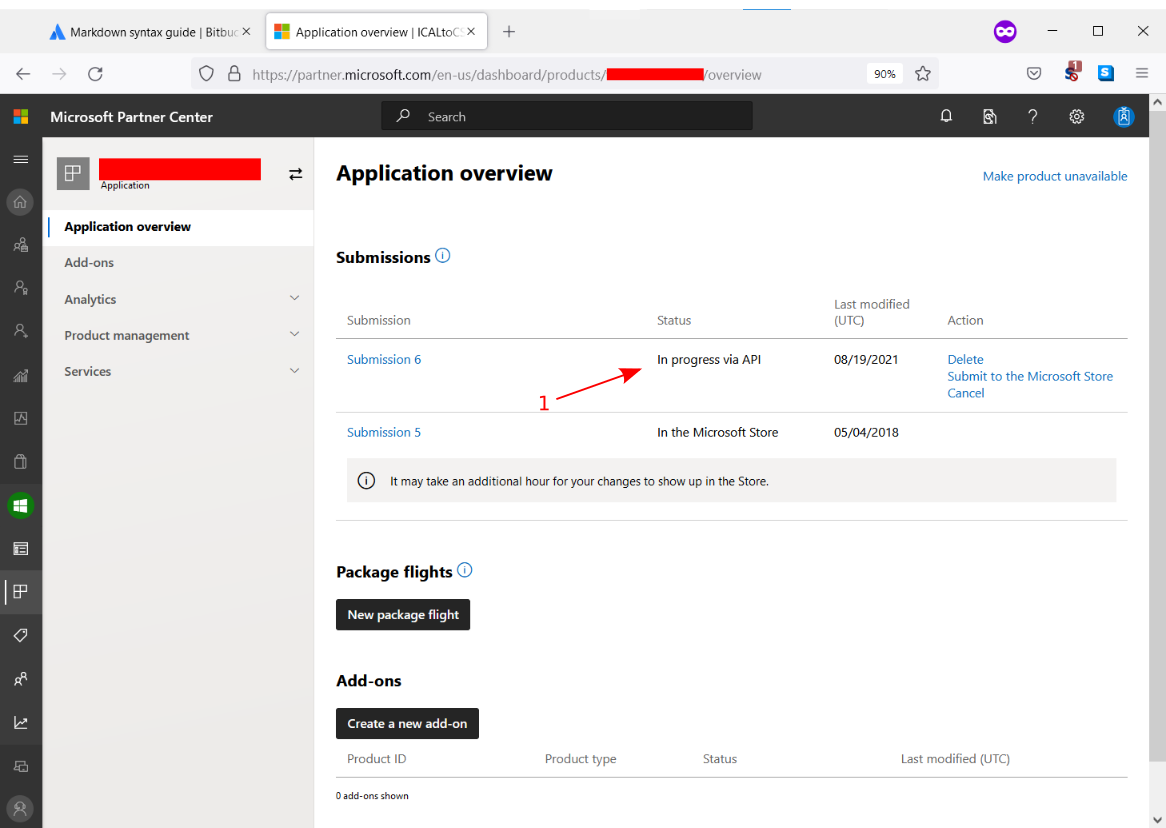This screenshot has width=1166, height=828.
Task: Open the Submission 6 link
Action: (384, 359)
